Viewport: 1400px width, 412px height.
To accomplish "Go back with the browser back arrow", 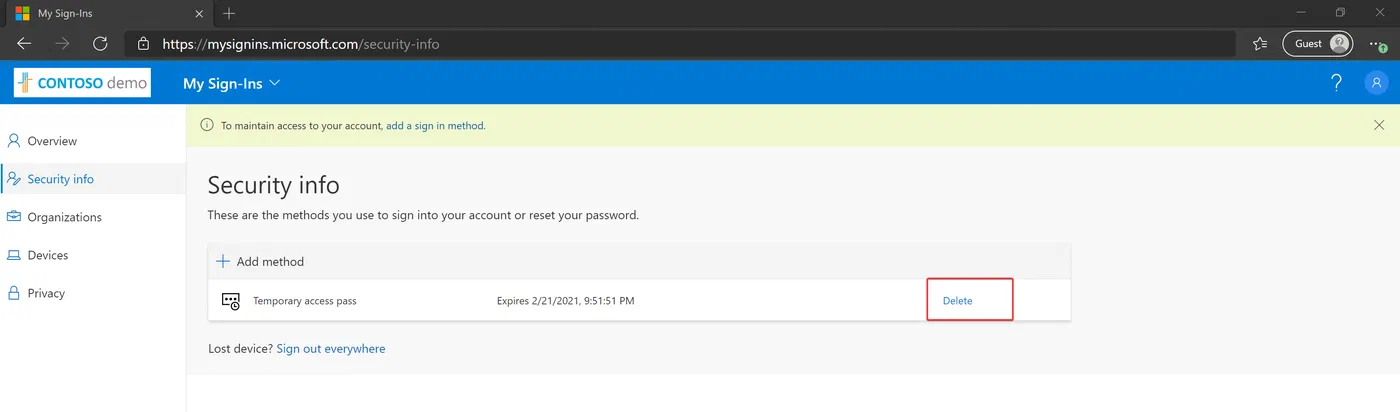I will (24, 44).
